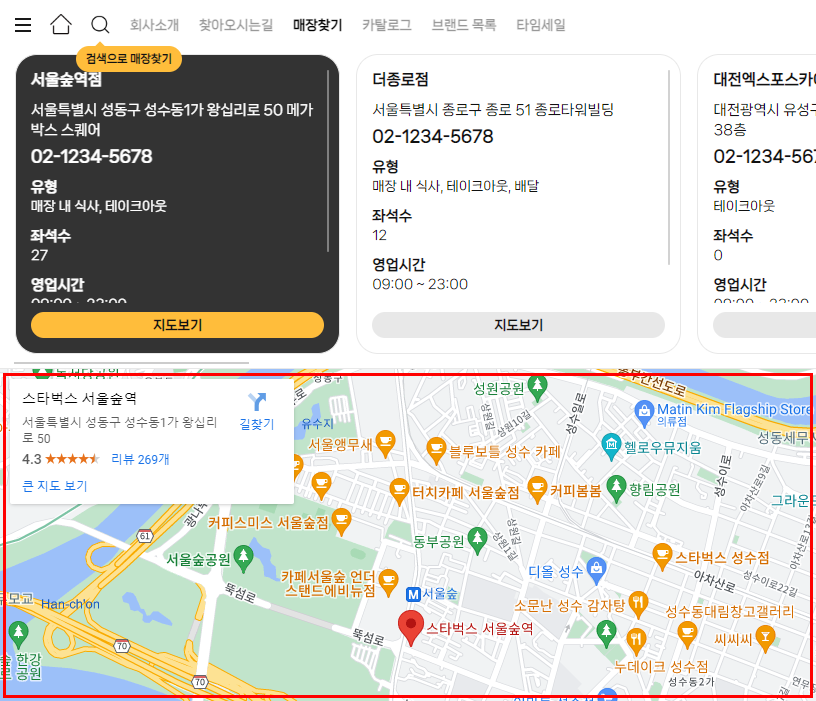Go to the home icon
Viewport: 816px width, 701px height.
tap(61, 24)
